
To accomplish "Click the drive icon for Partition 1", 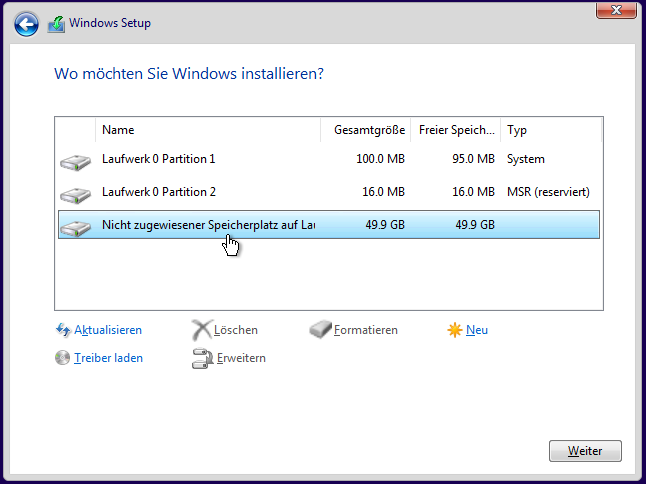I will tap(75, 162).
